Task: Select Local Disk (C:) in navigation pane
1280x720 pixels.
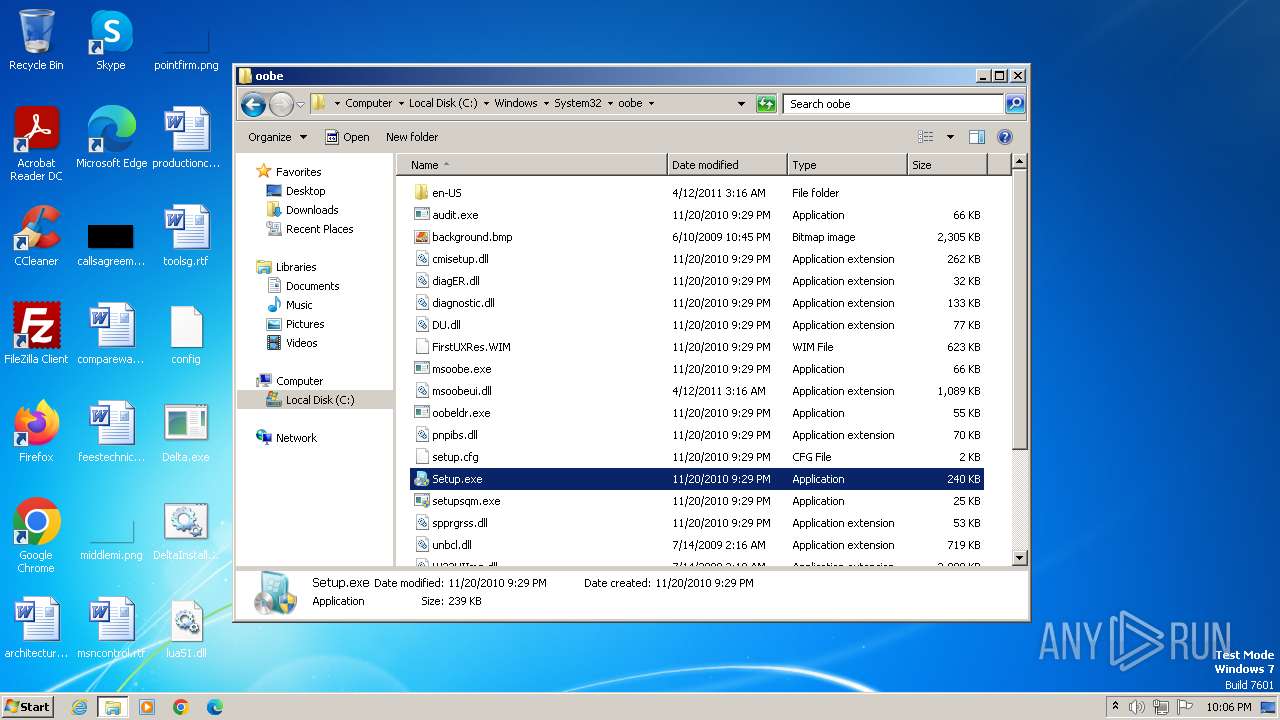Action: [319, 400]
